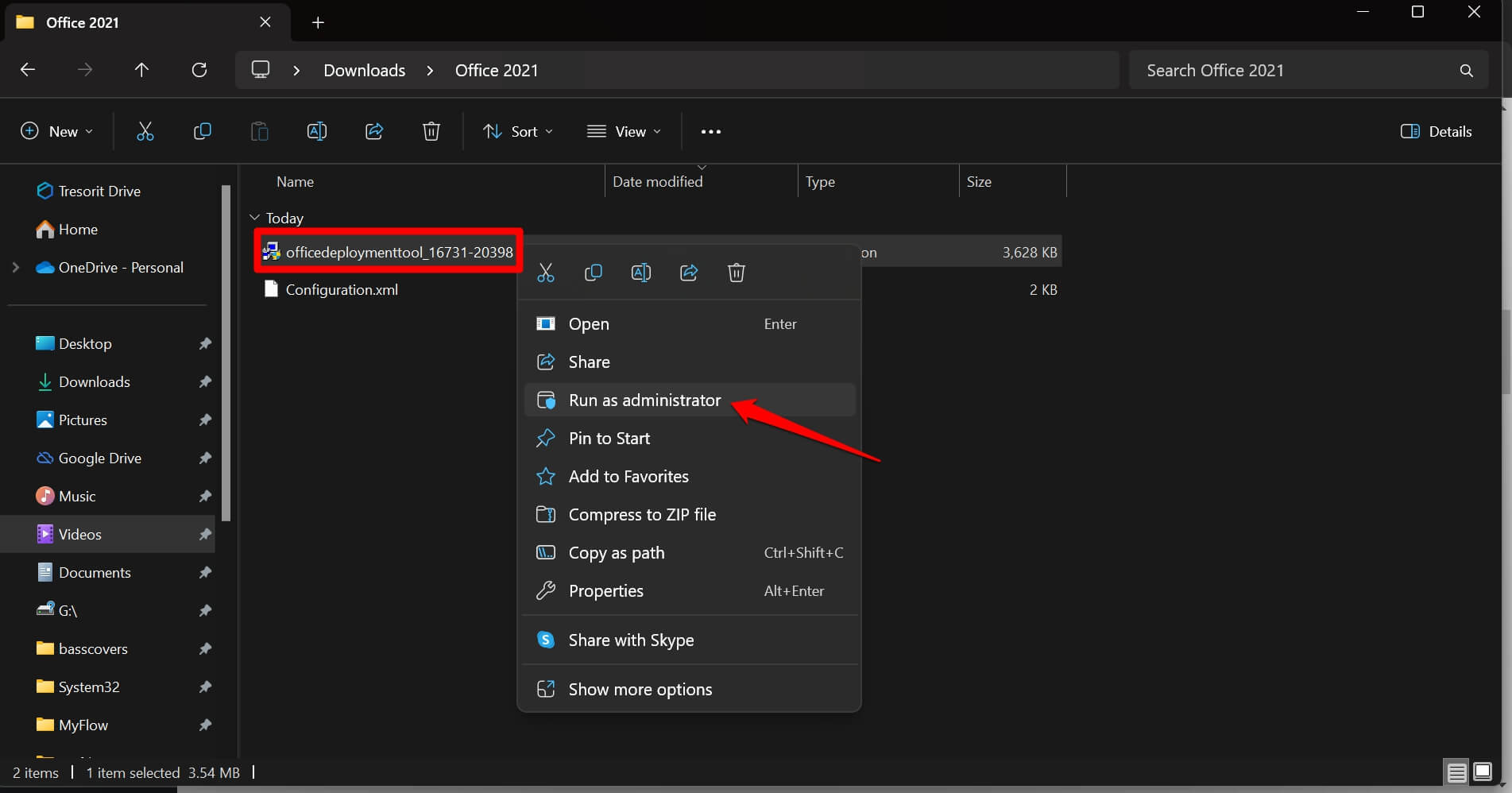Image resolution: width=1512 pixels, height=793 pixels.
Task: Click Office 2021 in the address bar
Action: pos(497,70)
